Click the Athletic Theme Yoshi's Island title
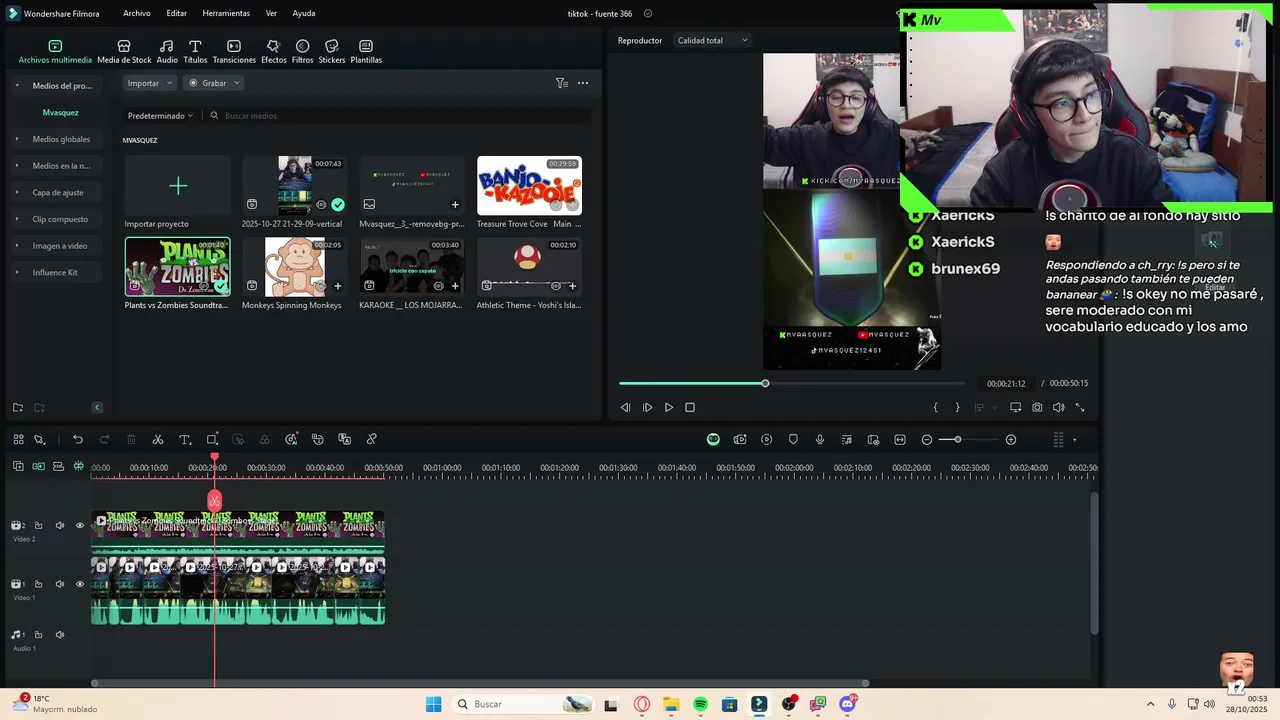The image size is (1280, 720). coord(529,305)
